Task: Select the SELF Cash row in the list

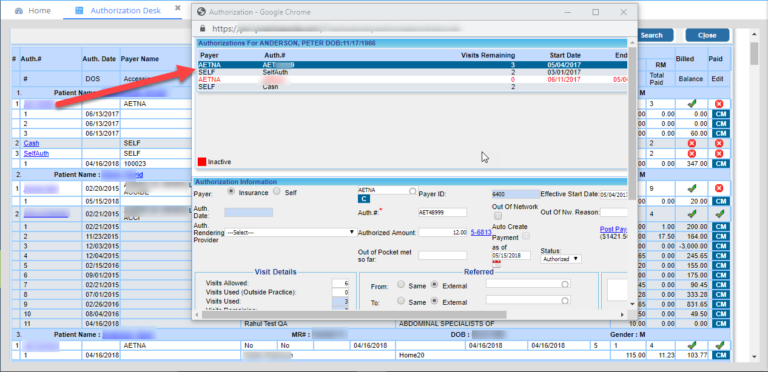Action: click(x=411, y=87)
